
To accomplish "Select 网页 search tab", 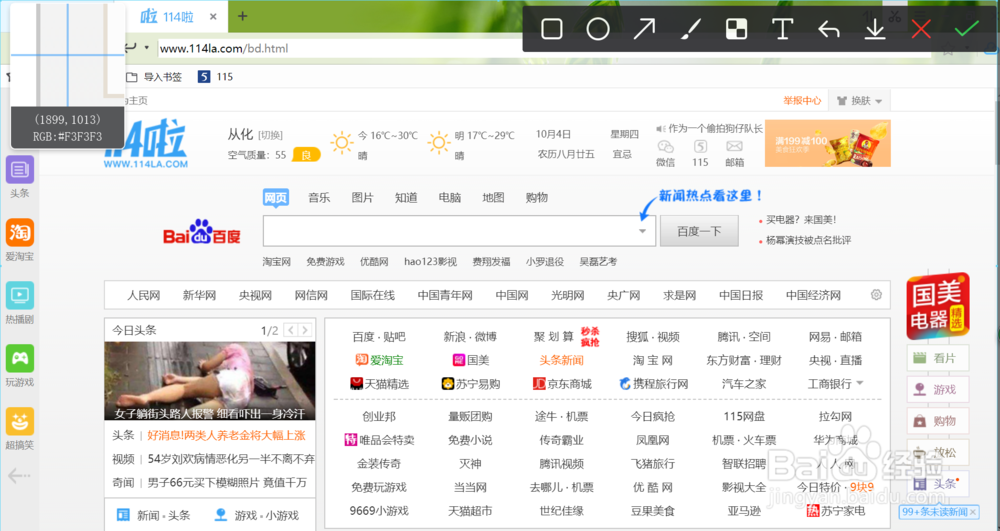I will (x=276, y=198).
